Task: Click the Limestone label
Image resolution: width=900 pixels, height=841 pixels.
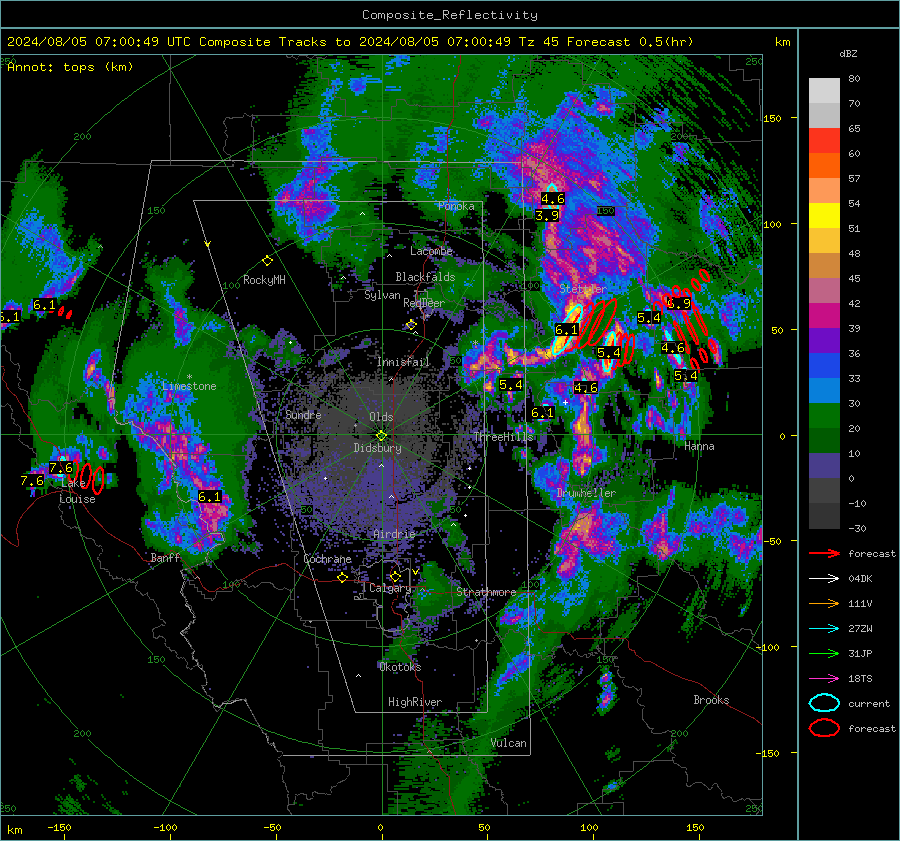Action: [x=189, y=386]
